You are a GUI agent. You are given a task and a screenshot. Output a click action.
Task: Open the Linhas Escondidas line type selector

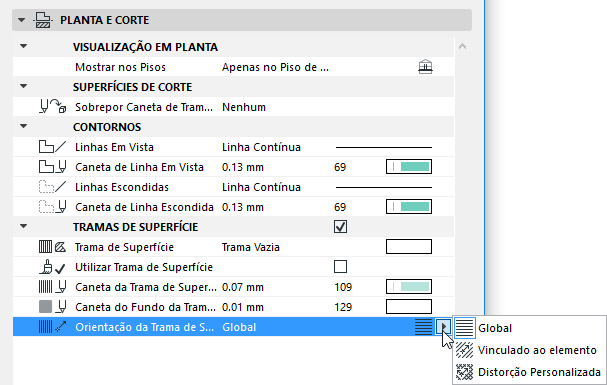click(384, 187)
